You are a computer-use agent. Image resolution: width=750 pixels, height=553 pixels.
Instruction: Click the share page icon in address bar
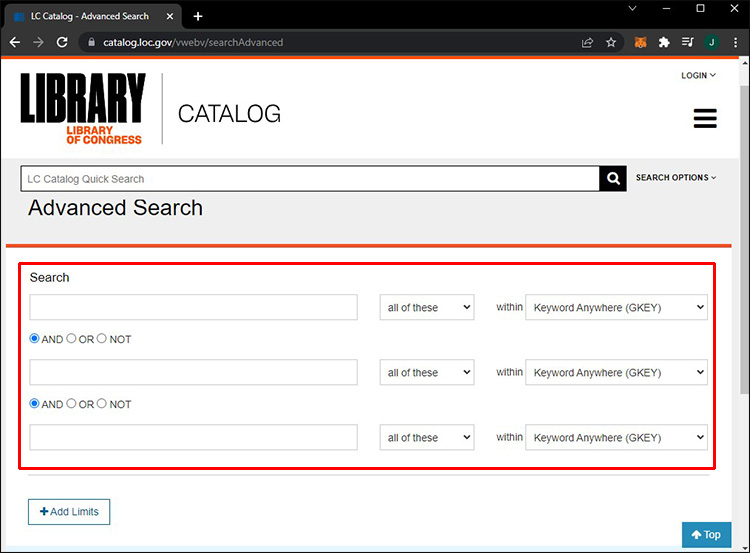[587, 43]
